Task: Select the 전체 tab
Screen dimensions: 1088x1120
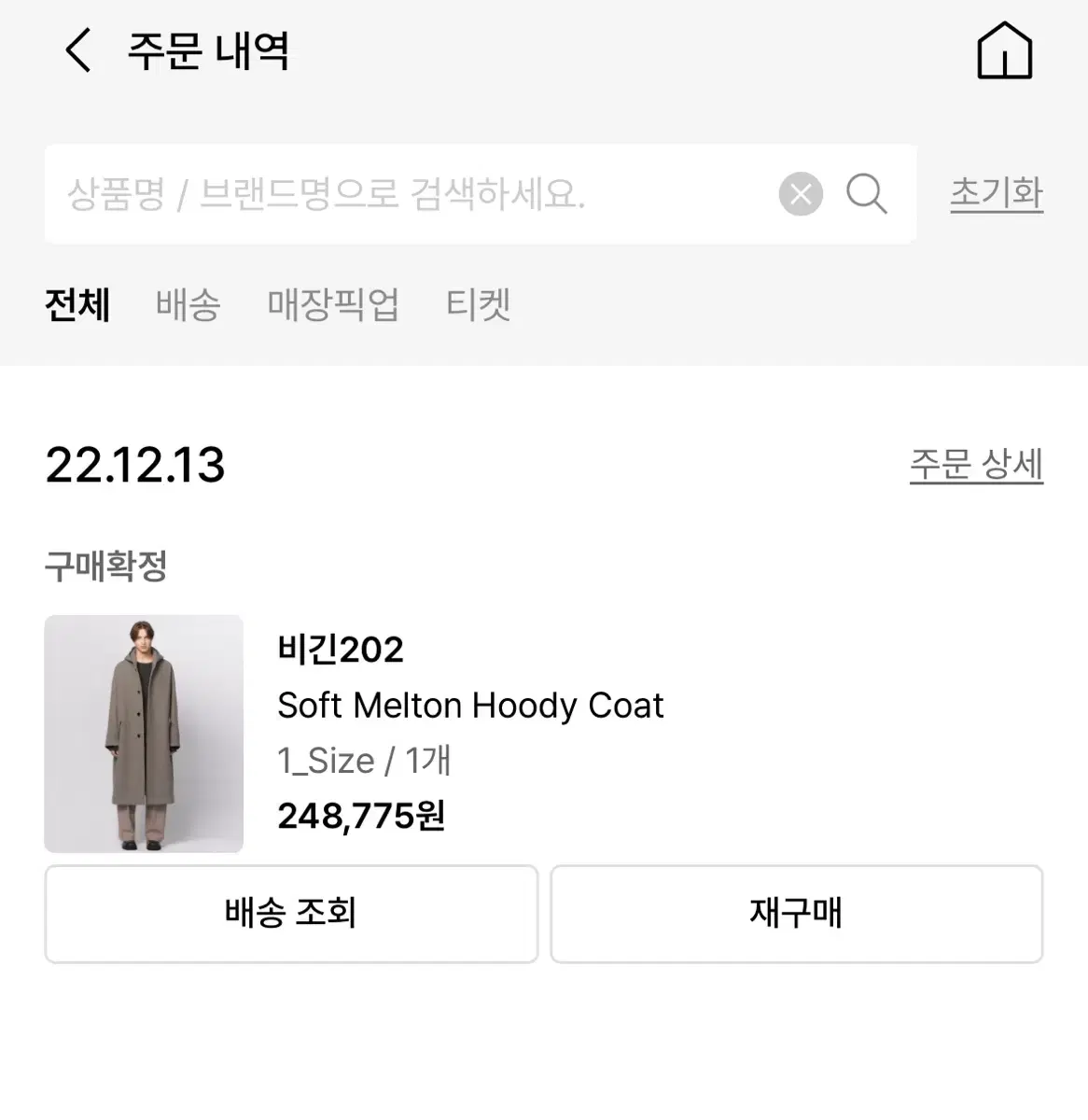Action: (x=77, y=305)
